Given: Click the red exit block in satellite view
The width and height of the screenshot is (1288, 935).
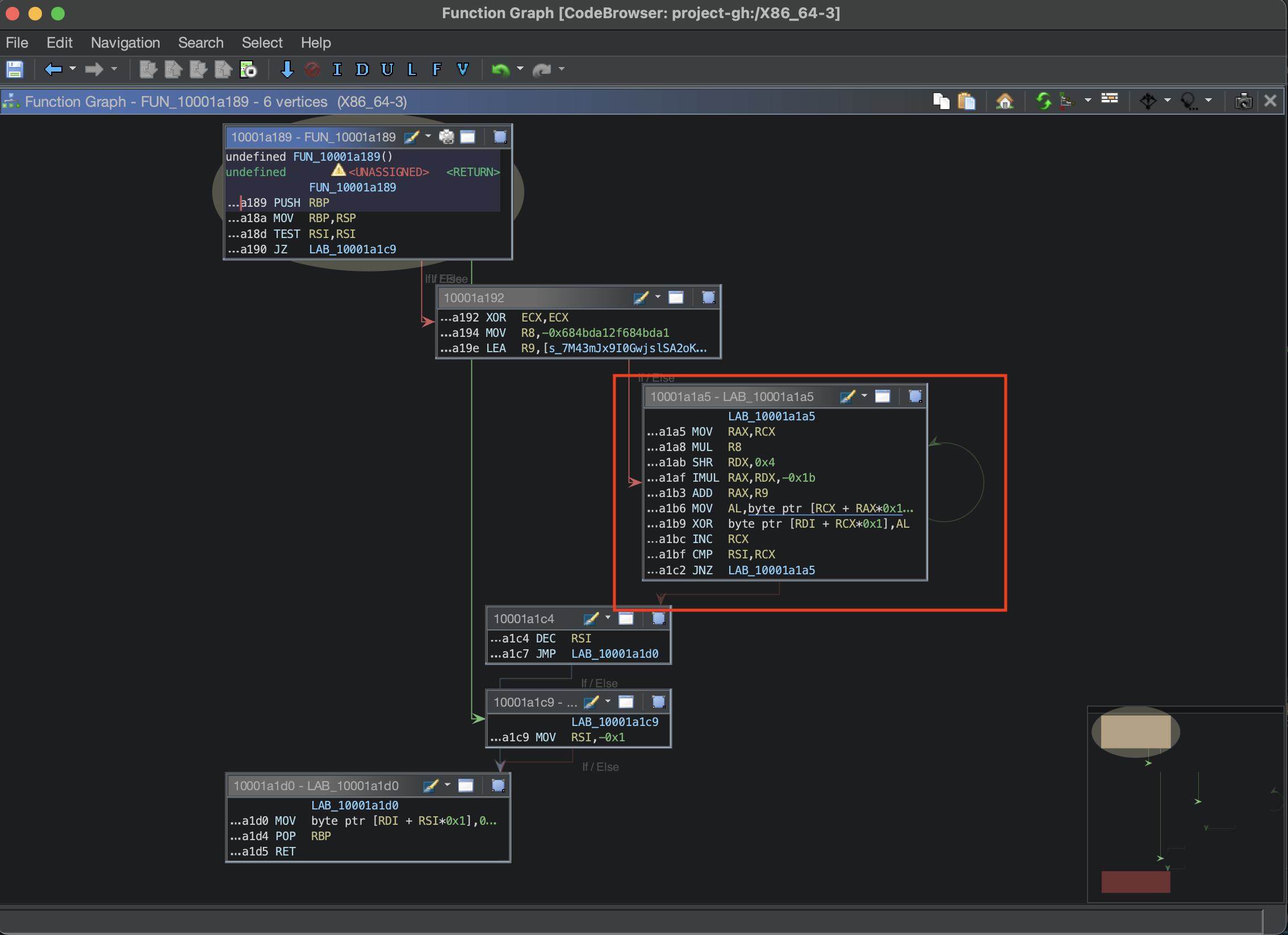Looking at the screenshot, I should pos(1136,882).
